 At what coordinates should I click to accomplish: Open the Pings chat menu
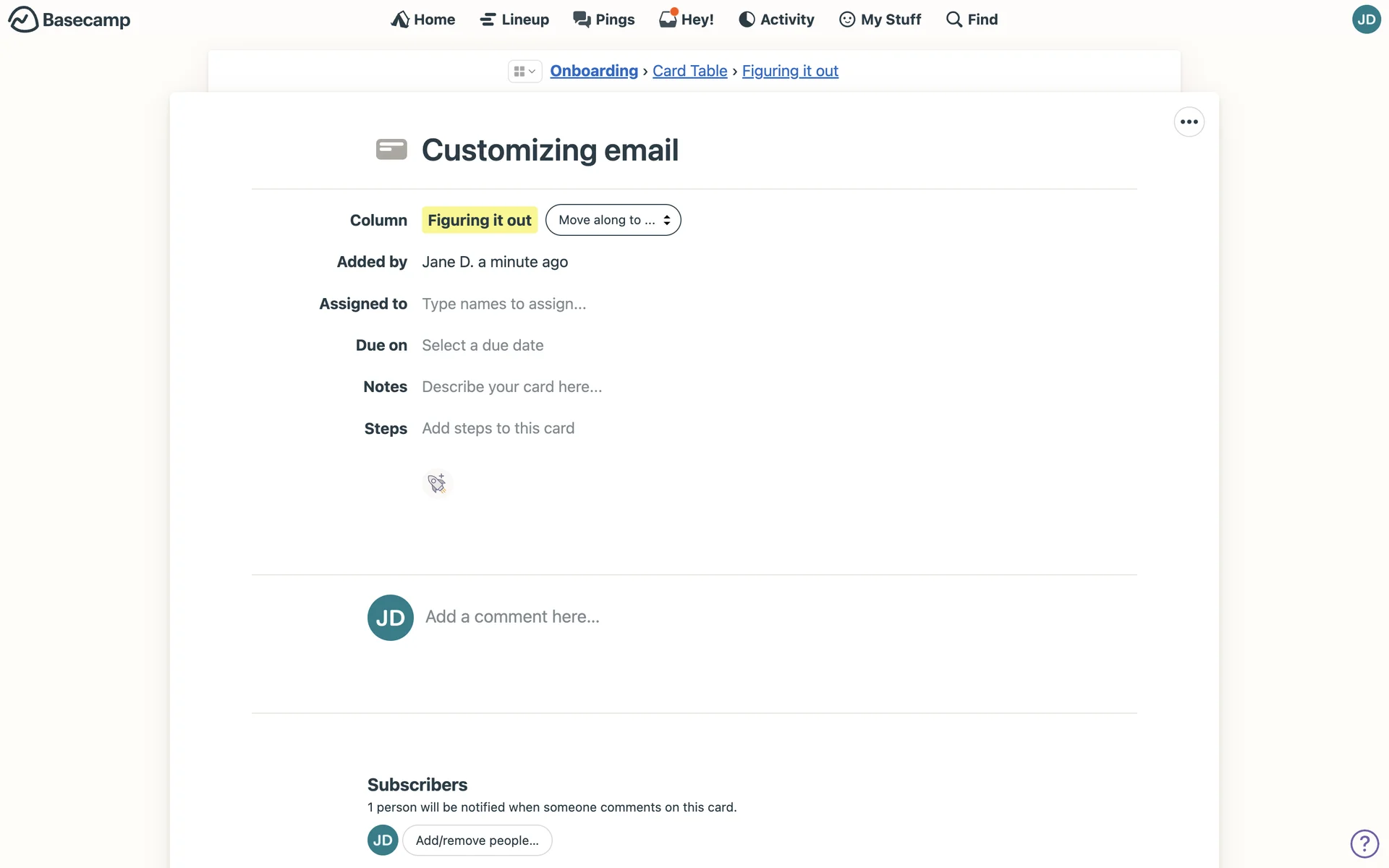pyautogui.click(x=604, y=20)
